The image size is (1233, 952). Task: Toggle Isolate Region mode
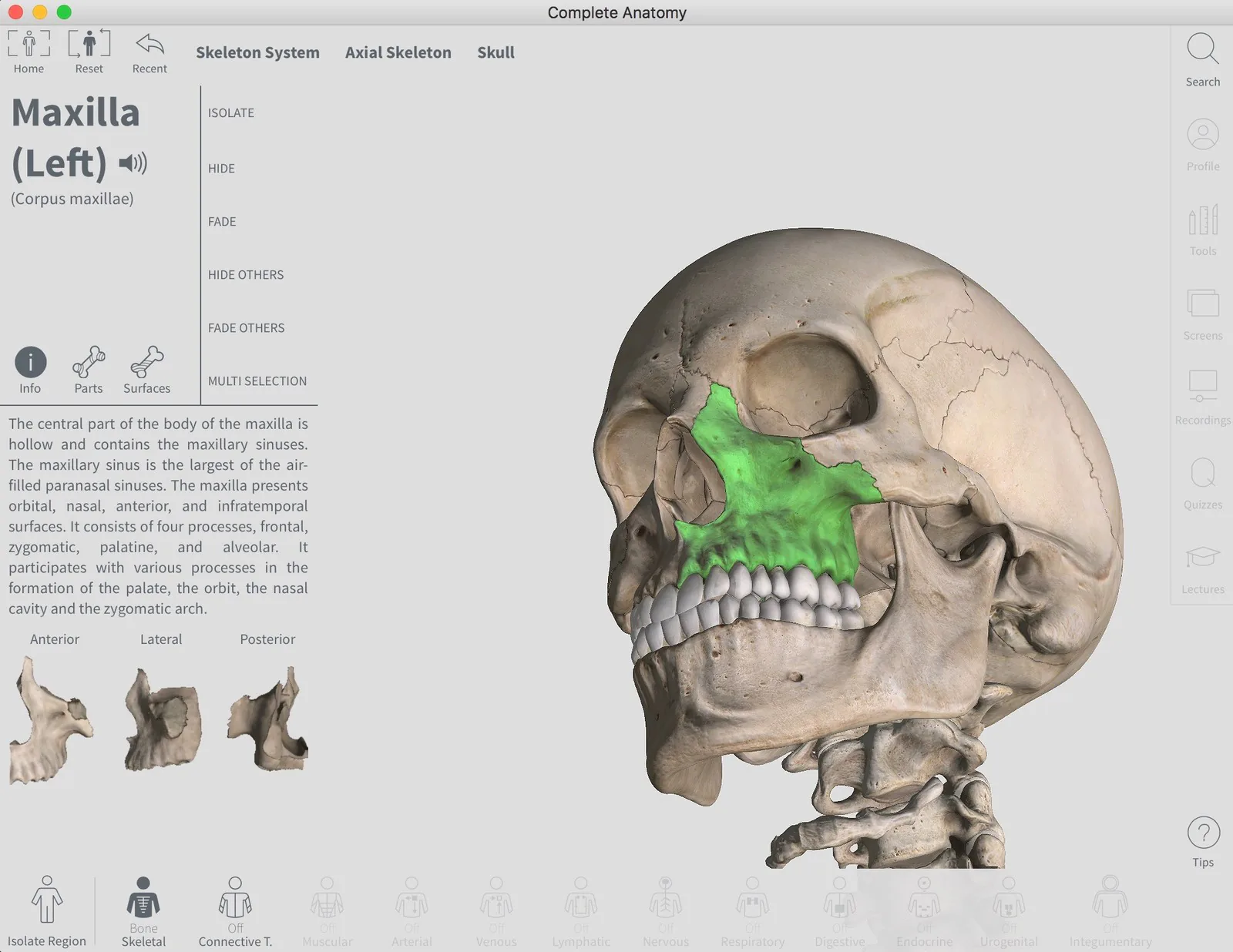[47, 899]
